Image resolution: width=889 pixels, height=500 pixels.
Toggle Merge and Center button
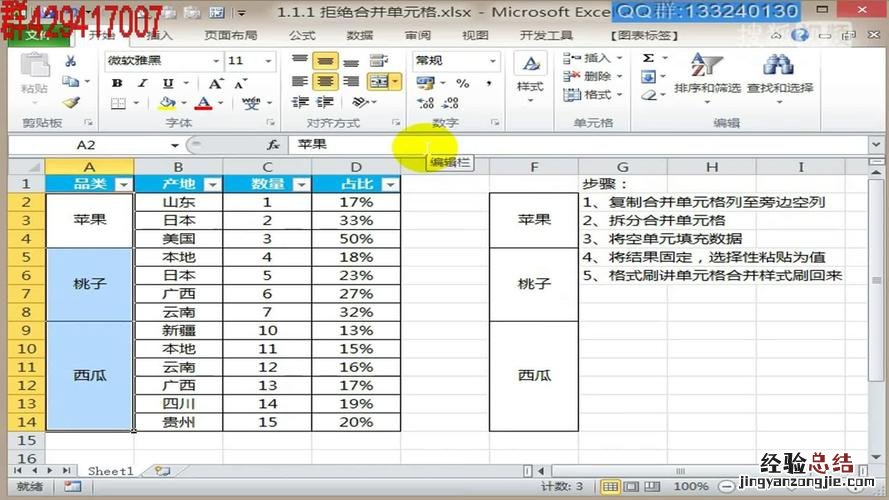pos(379,82)
